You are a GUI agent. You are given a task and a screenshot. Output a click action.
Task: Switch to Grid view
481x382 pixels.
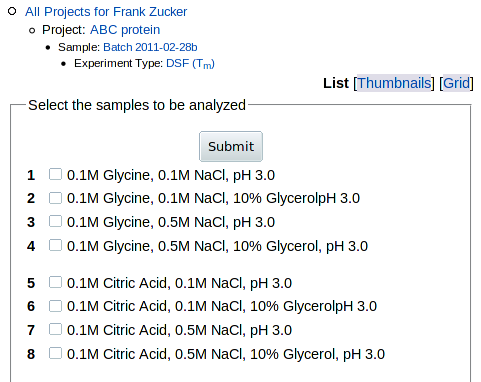point(456,83)
